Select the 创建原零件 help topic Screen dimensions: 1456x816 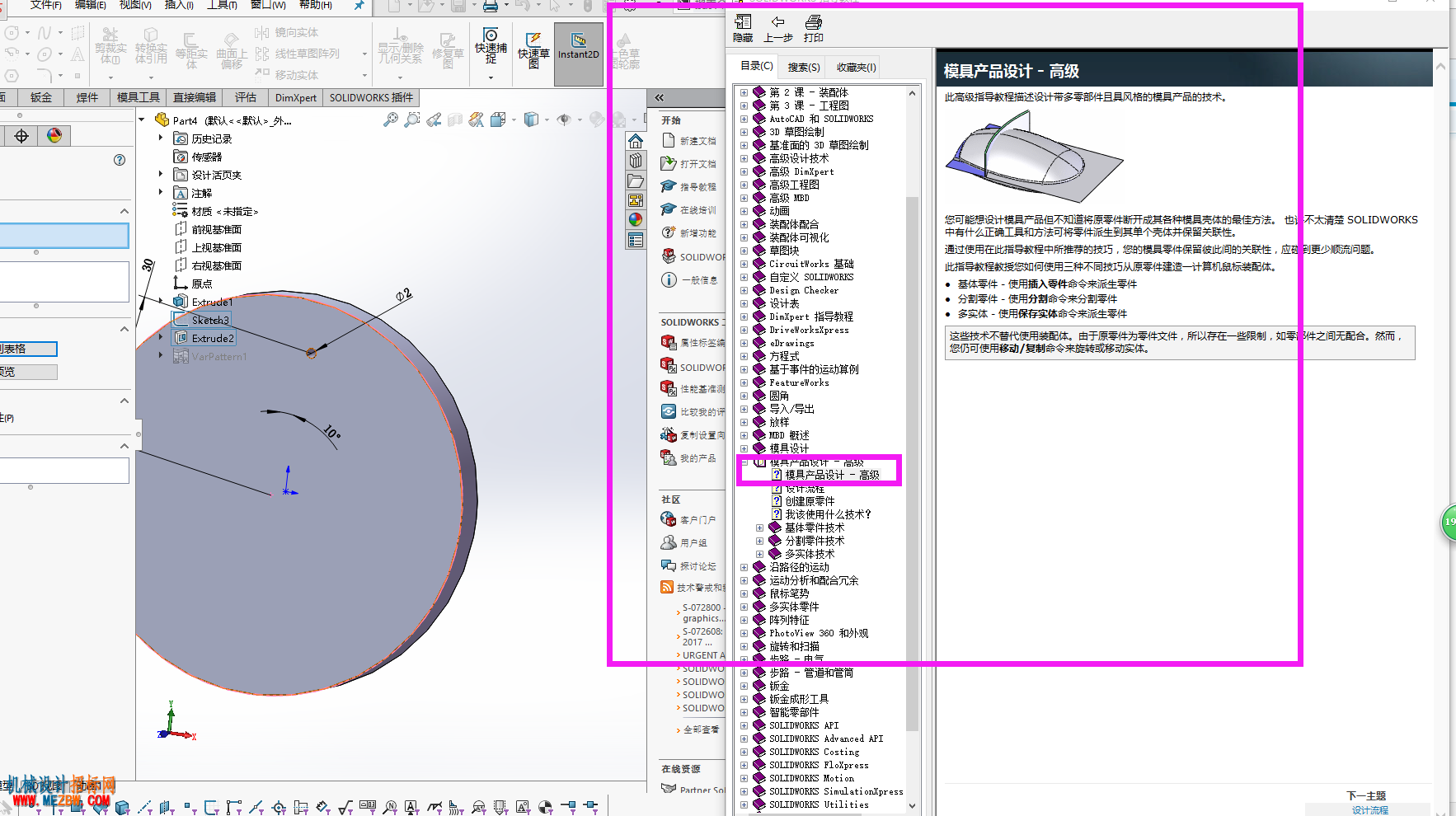click(810, 501)
